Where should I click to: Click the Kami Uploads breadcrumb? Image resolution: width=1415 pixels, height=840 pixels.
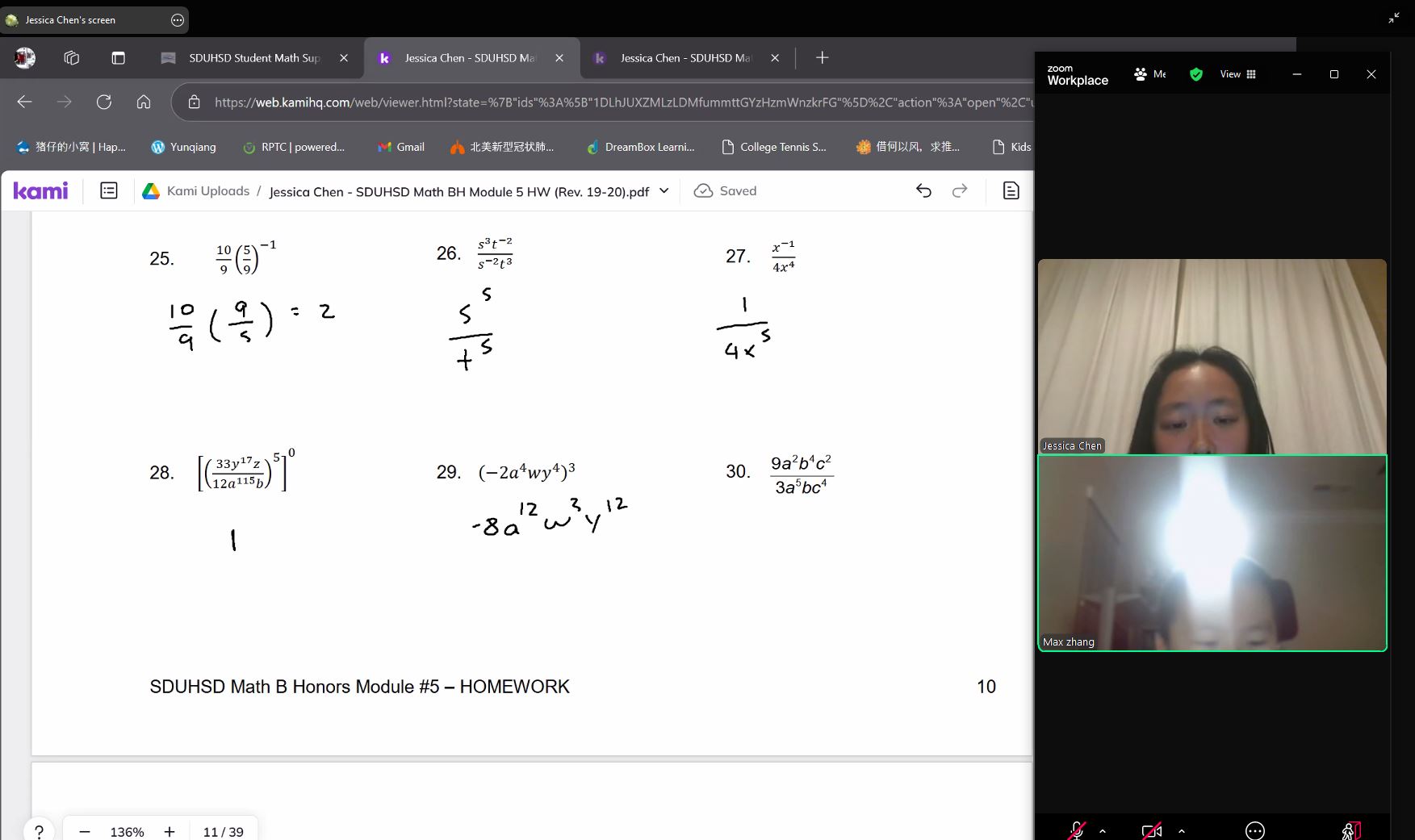pos(208,191)
